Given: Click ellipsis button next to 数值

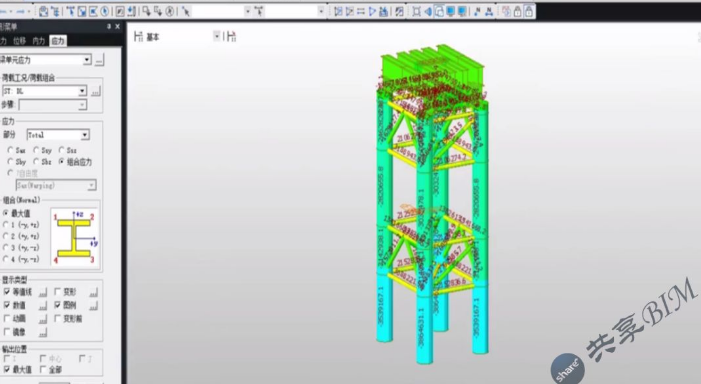Looking at the screenshot, I should click(43, 306).
